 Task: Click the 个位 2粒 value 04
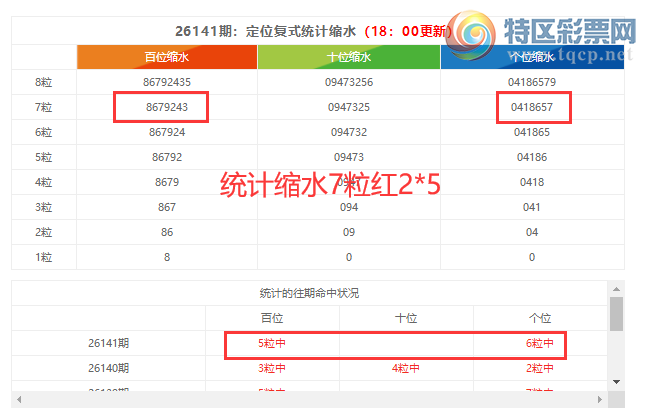pyautogui.click(x=532, y=232)
